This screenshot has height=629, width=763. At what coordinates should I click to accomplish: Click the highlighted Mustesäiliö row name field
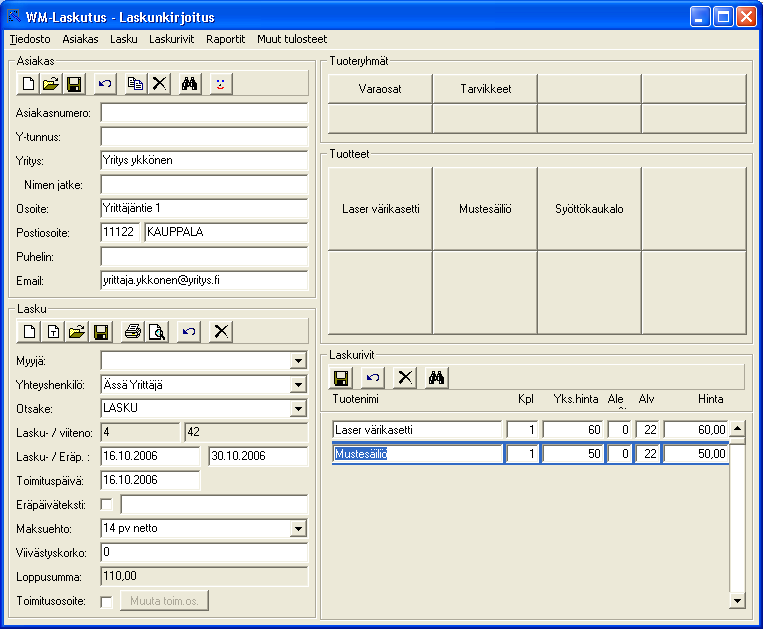[x=418, y=454]
